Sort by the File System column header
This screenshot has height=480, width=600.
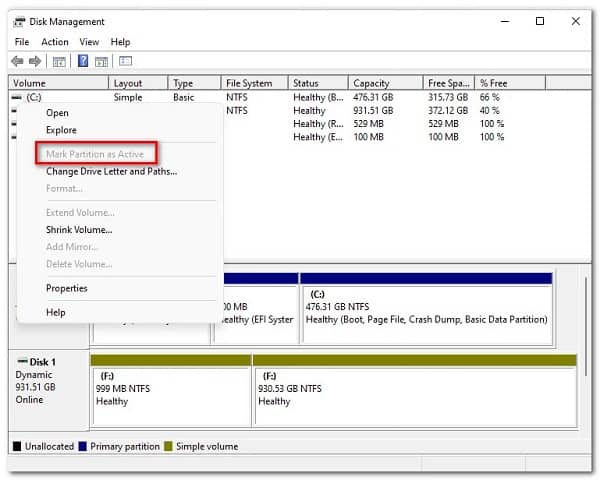click(254, 83)
